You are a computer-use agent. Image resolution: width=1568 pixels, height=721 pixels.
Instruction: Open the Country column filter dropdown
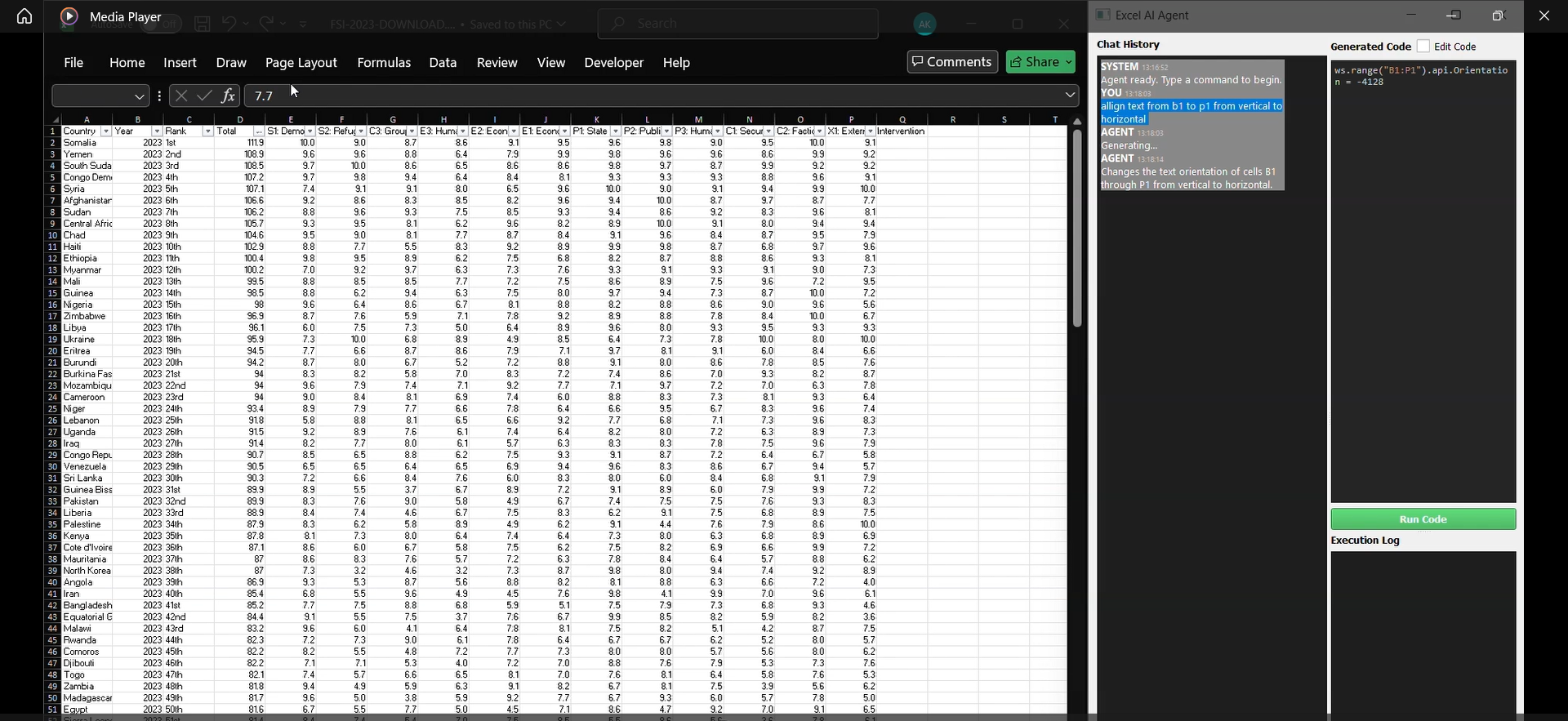point(106,131)
